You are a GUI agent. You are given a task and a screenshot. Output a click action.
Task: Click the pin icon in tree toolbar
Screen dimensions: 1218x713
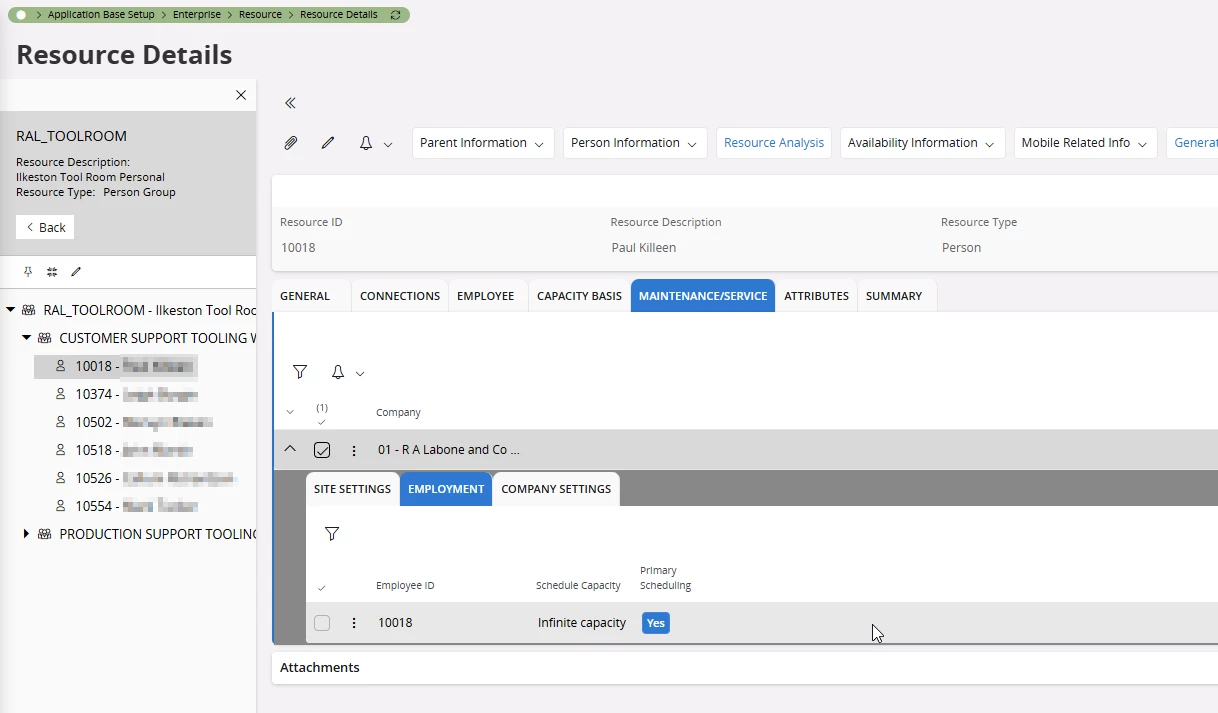[x=28, y=271]
